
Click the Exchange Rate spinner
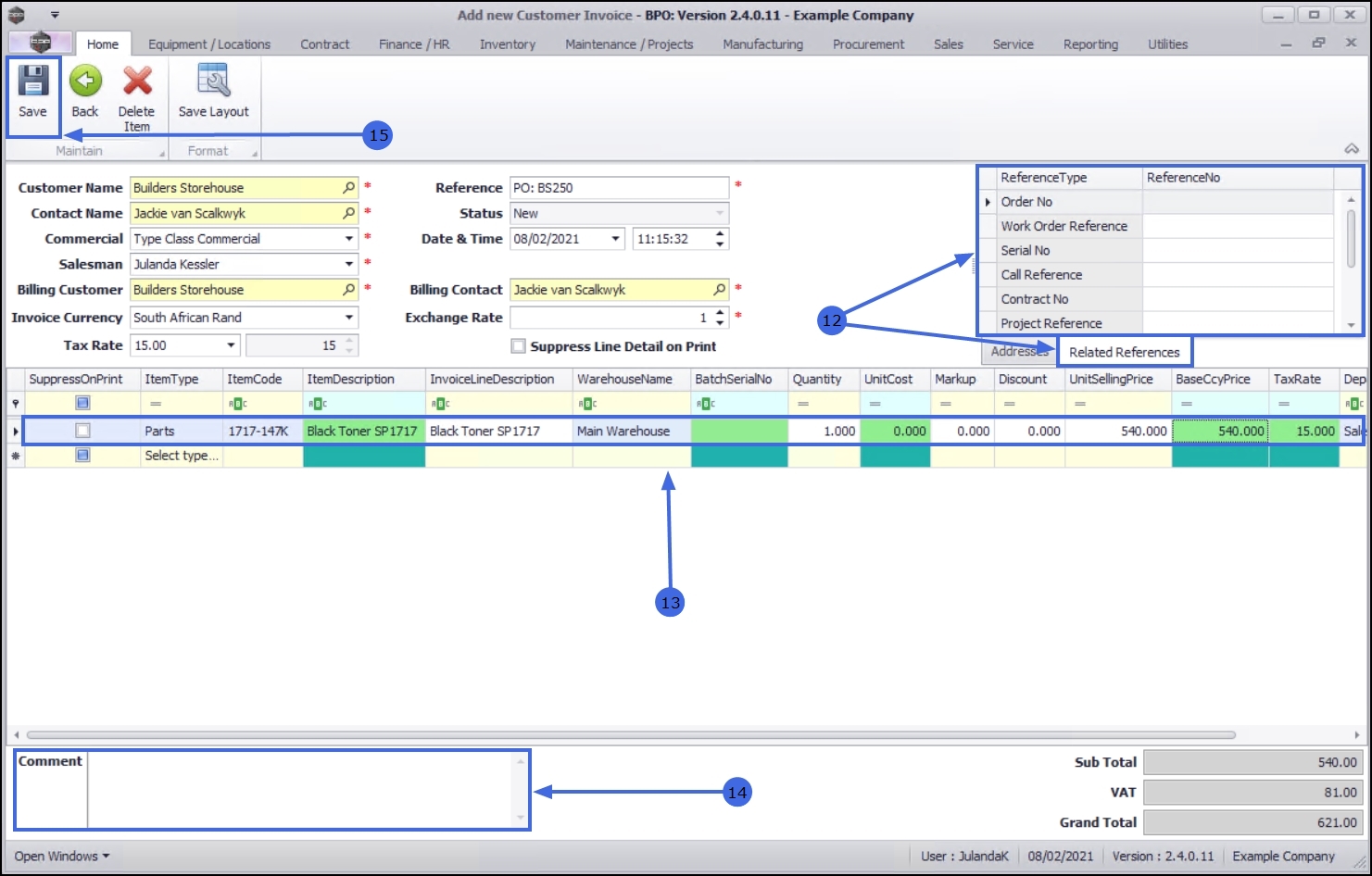[x=720, y=318]
